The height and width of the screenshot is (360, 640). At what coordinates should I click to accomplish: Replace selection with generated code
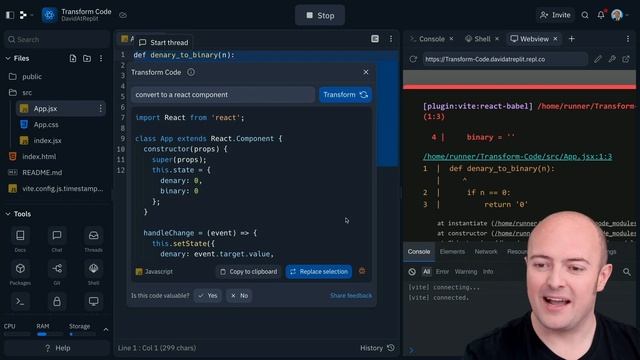point(319,271)
